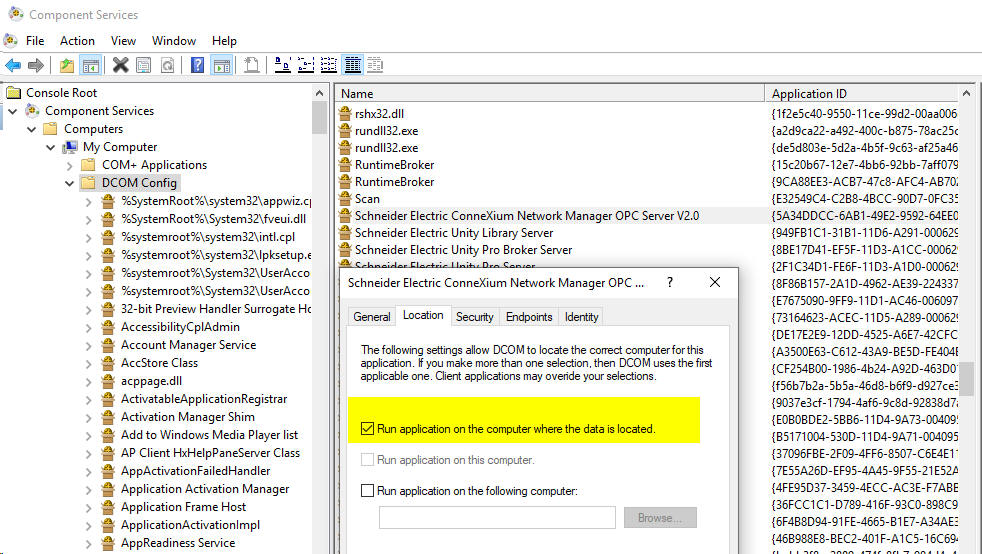Click the Up One Level folder icon

point(66,64)
